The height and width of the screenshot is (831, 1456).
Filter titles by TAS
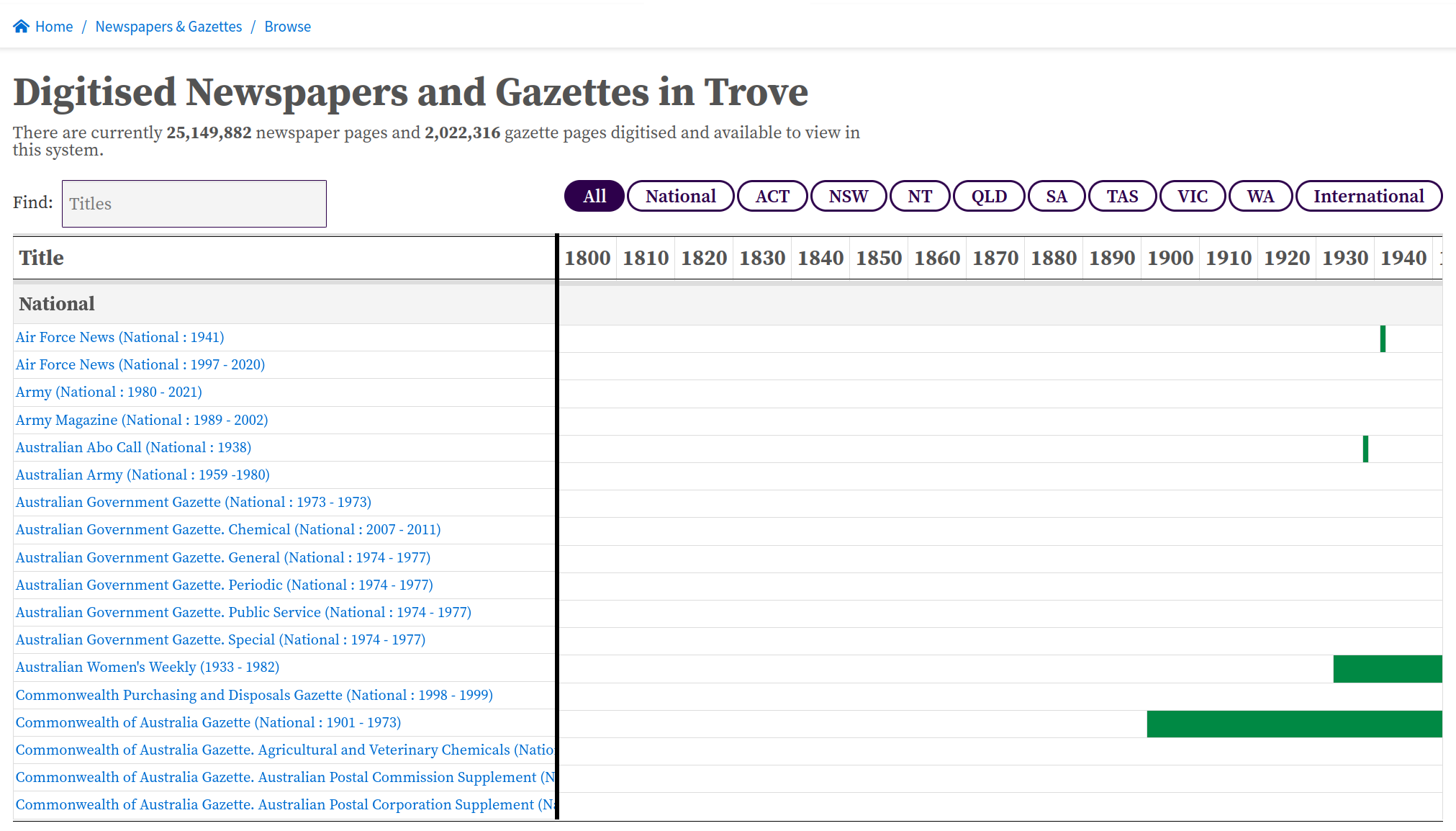tap(1123, 196)
